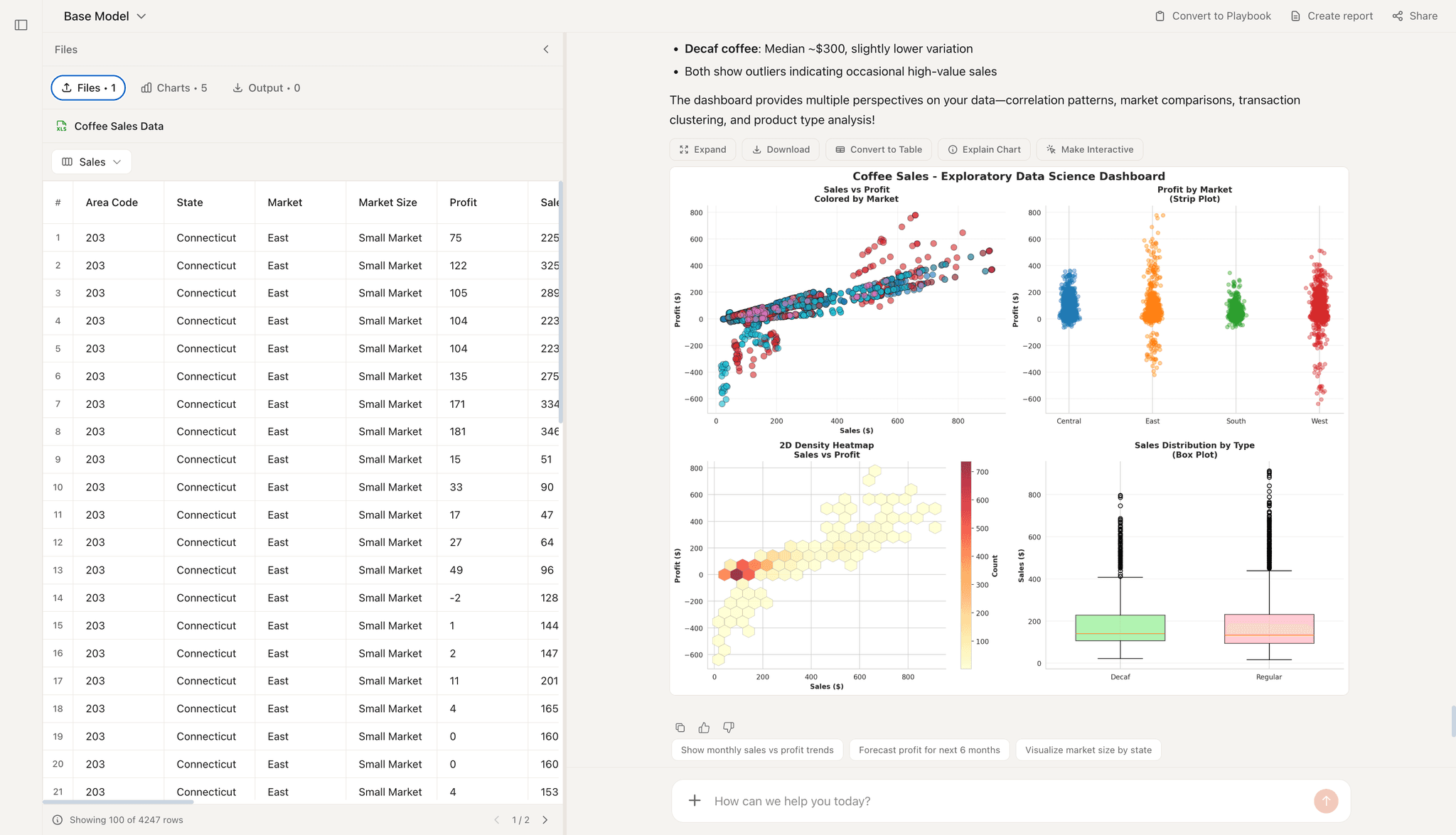The image size is (1456, 835).
Task: Expand the Coffee Sales dashboard chart
Action: [x=702, y=149]
